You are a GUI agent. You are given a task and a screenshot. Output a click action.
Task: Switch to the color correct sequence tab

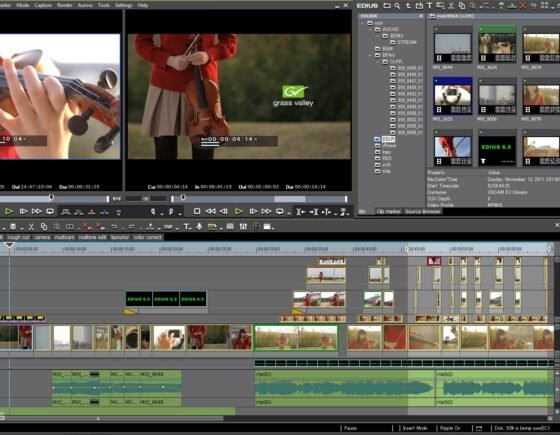click(148, 237)
